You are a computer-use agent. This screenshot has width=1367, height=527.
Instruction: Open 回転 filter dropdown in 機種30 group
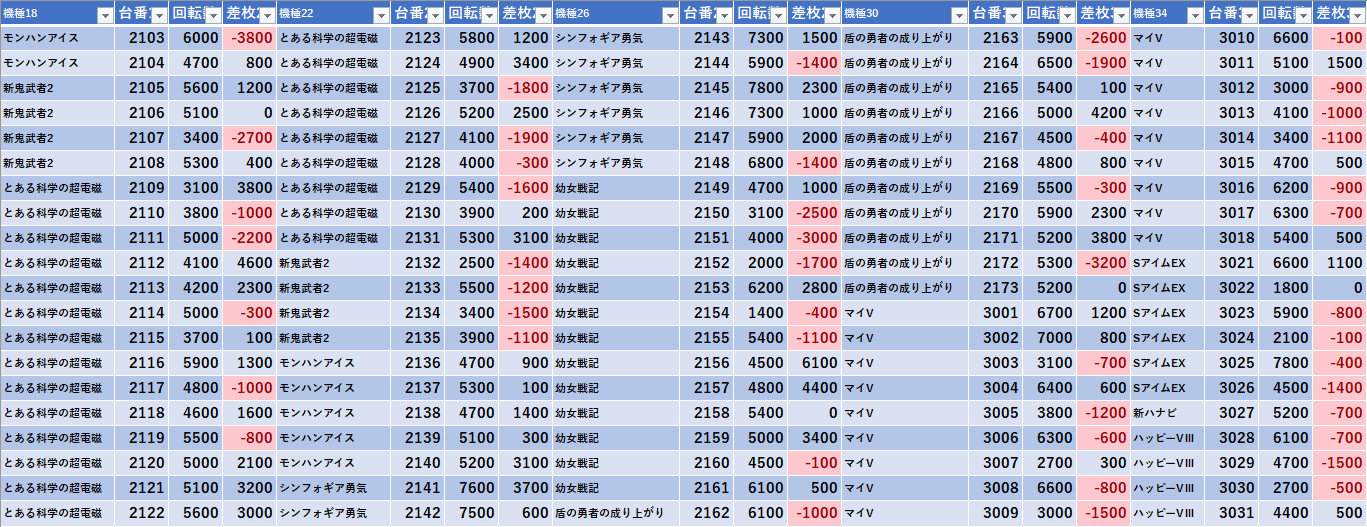(x=1067, y=15)
